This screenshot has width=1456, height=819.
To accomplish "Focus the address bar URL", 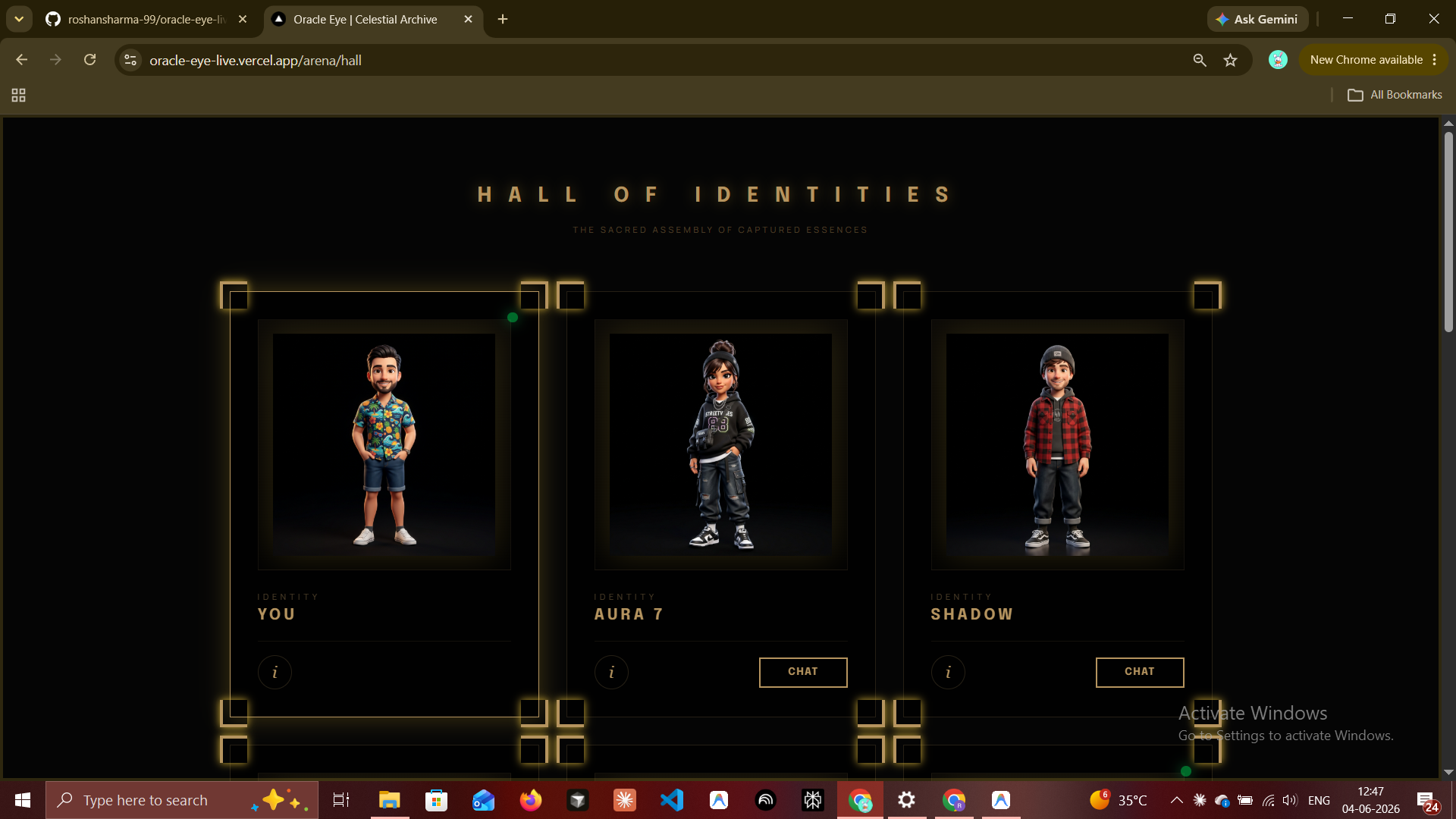I will [256, 61].
